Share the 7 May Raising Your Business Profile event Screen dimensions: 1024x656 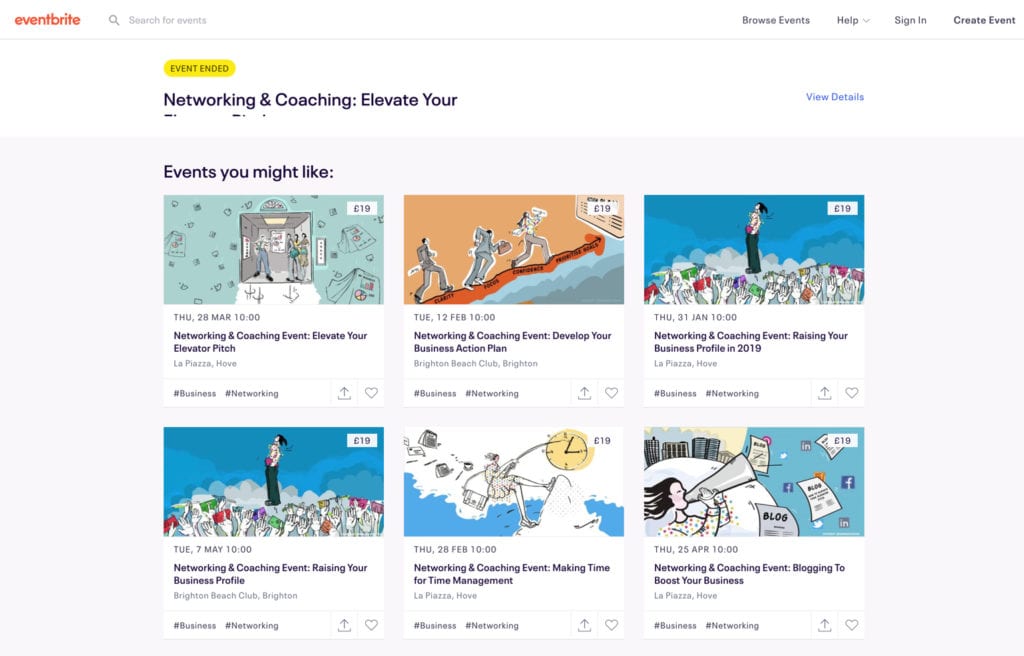pos(344,625)
